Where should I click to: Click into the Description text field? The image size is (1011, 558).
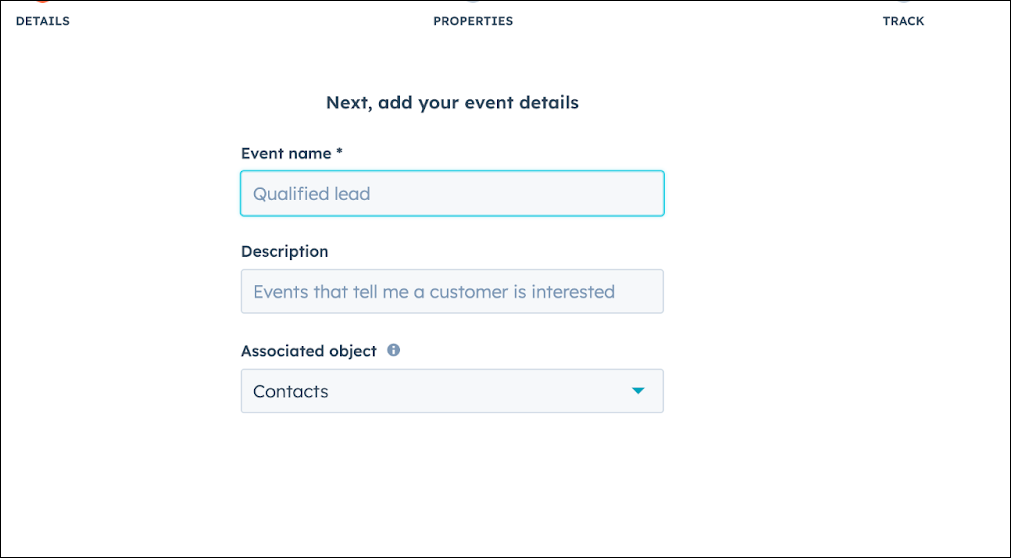pyautogui.click(x=452, y=292)
